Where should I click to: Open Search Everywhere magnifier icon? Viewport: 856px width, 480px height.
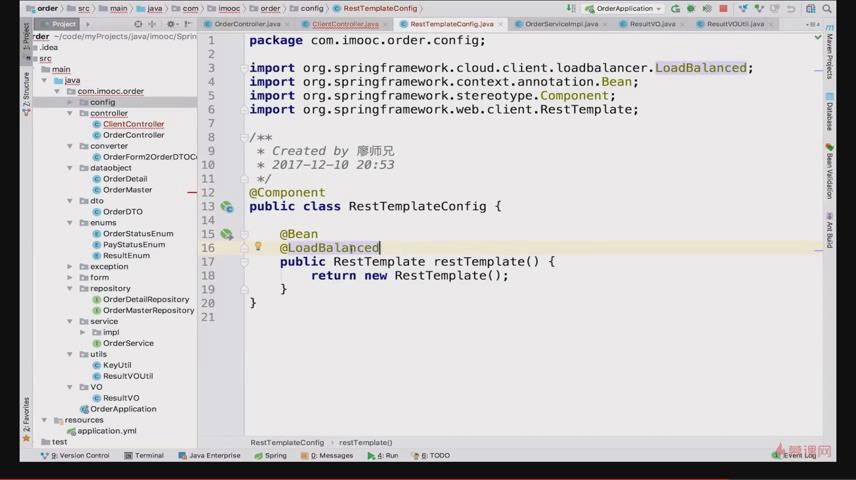[827, 9]
